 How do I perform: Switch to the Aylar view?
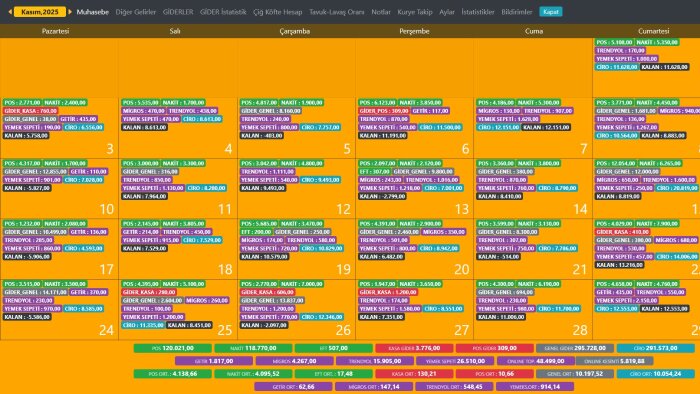[446, 12]
